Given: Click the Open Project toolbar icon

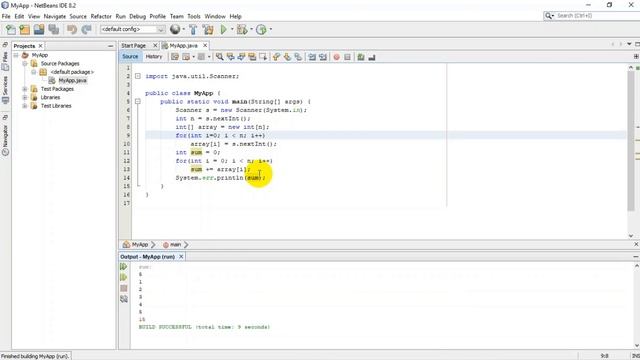Looking at the screenshot, I should click(39, 29).
